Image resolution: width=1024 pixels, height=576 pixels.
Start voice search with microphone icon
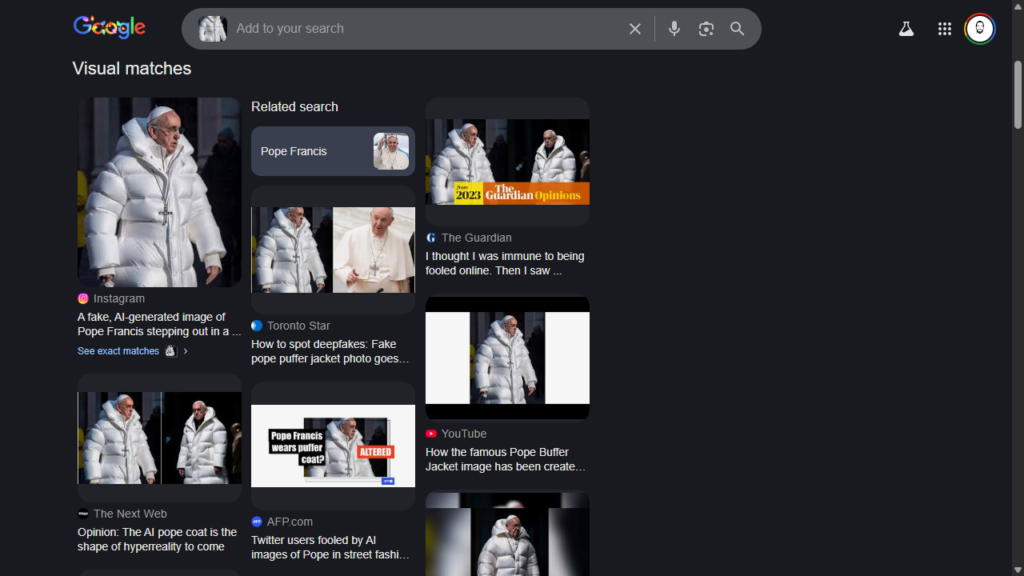pos(674,29)
